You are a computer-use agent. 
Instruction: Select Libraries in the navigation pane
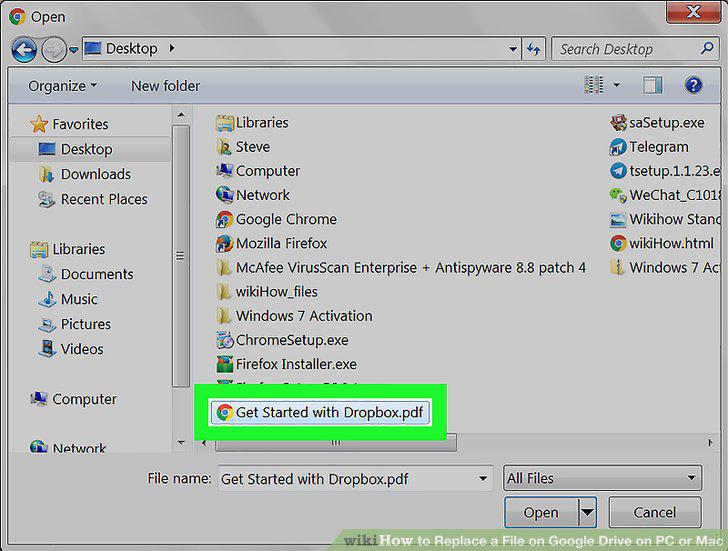[x=67, y=249]
